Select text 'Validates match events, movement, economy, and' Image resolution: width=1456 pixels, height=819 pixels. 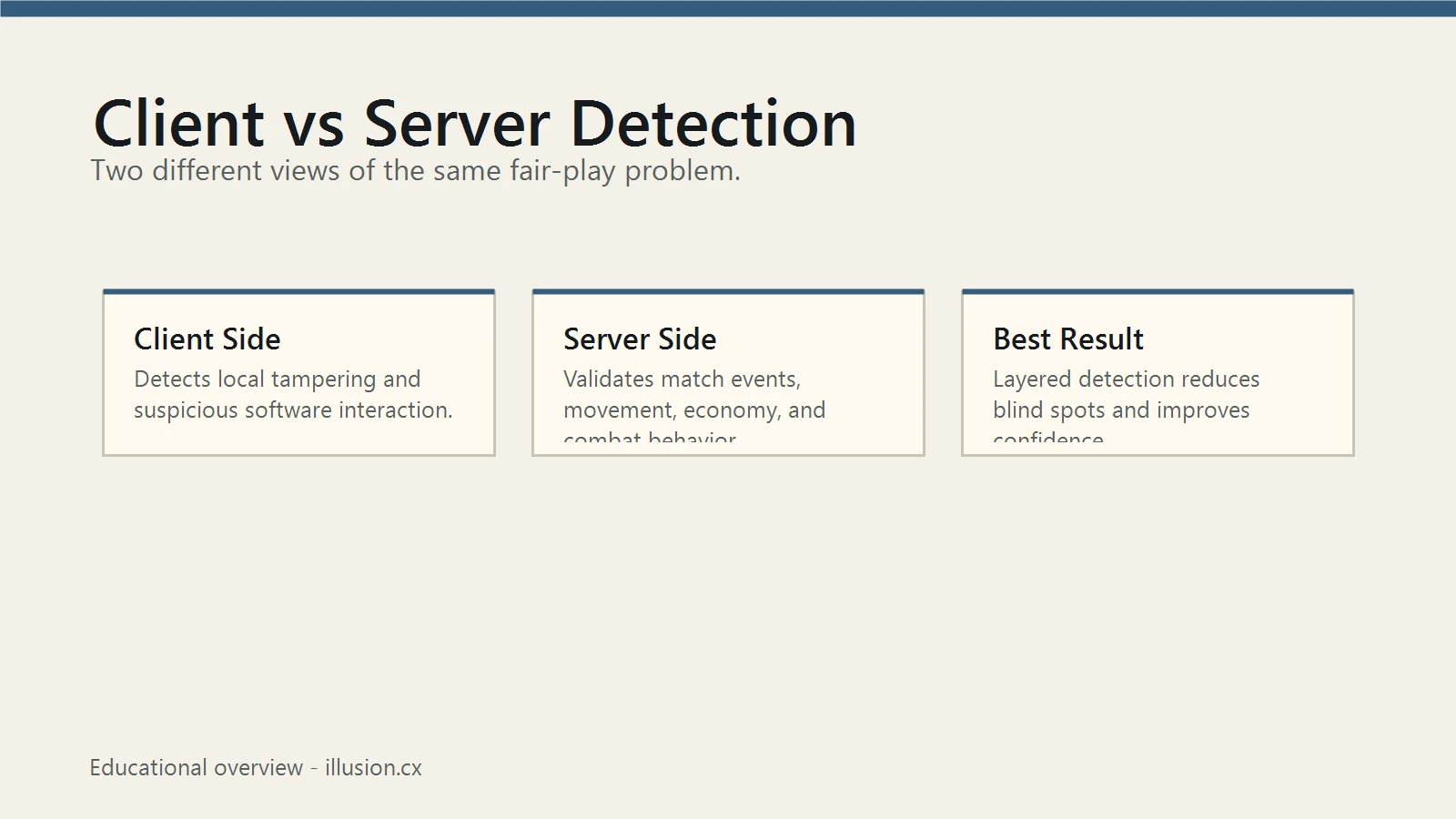point(694,394)
